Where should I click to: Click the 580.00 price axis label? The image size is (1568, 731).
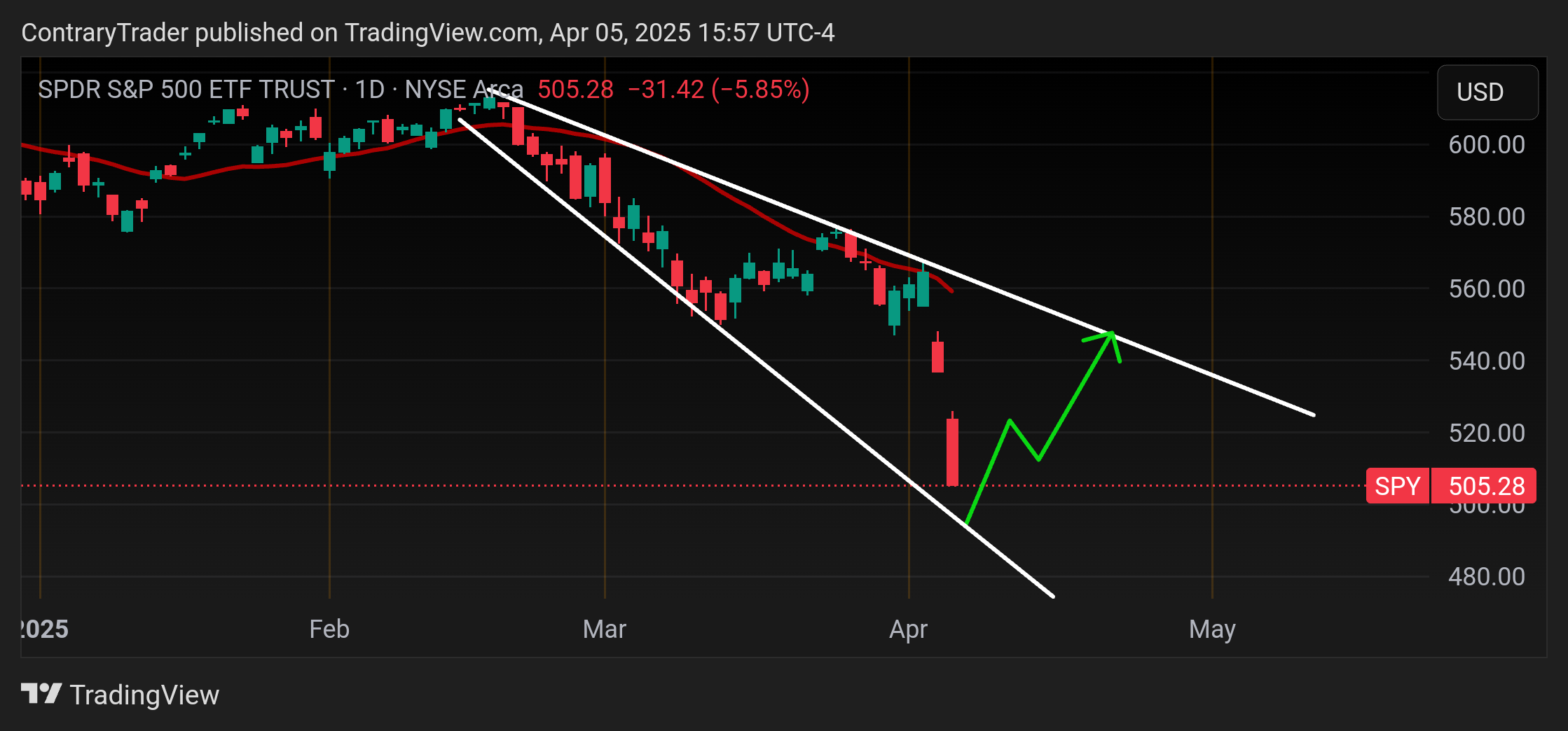click(1487, 216)
